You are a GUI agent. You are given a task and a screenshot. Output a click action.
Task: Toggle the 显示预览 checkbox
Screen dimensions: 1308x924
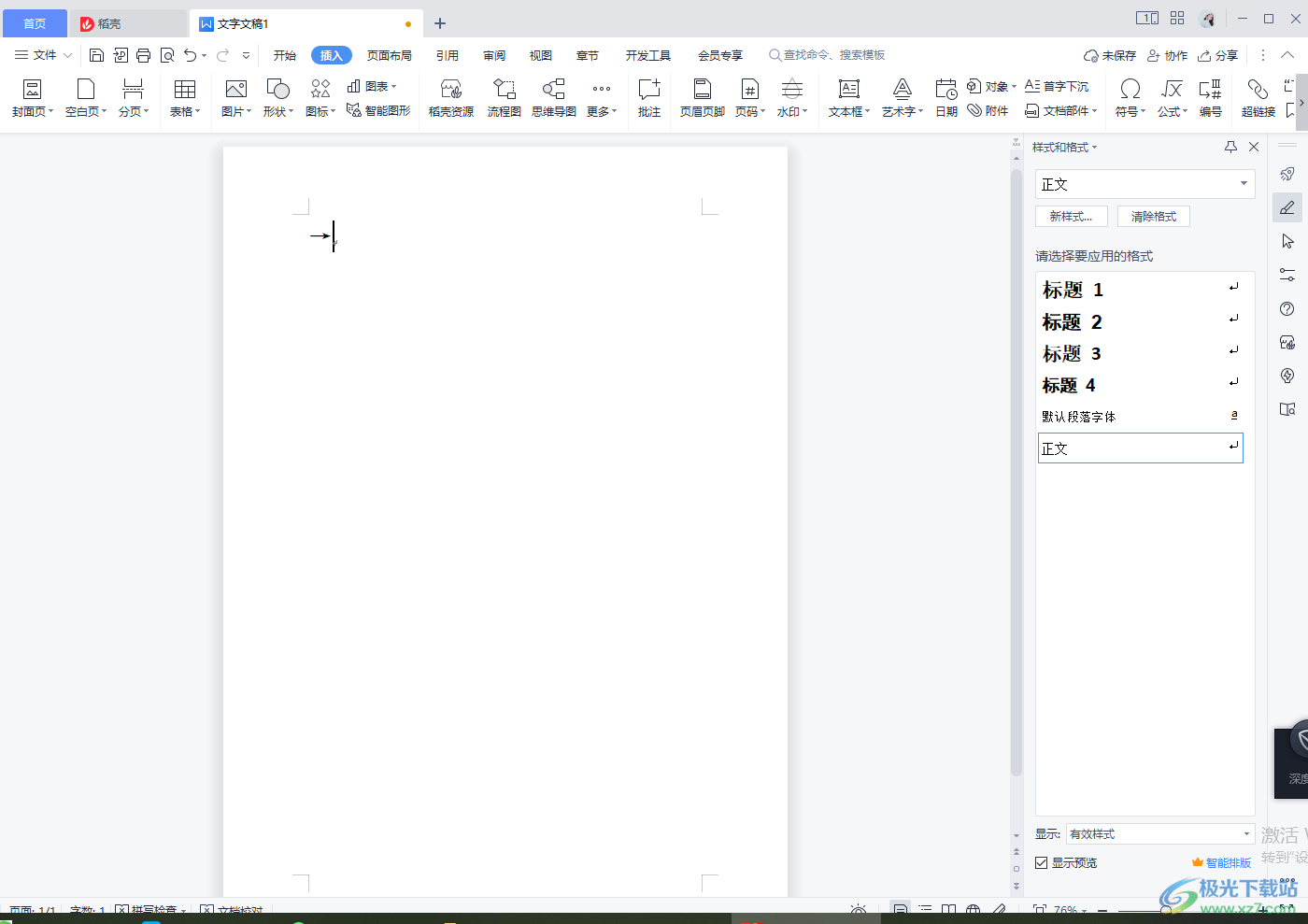(x=1041, y=862)
